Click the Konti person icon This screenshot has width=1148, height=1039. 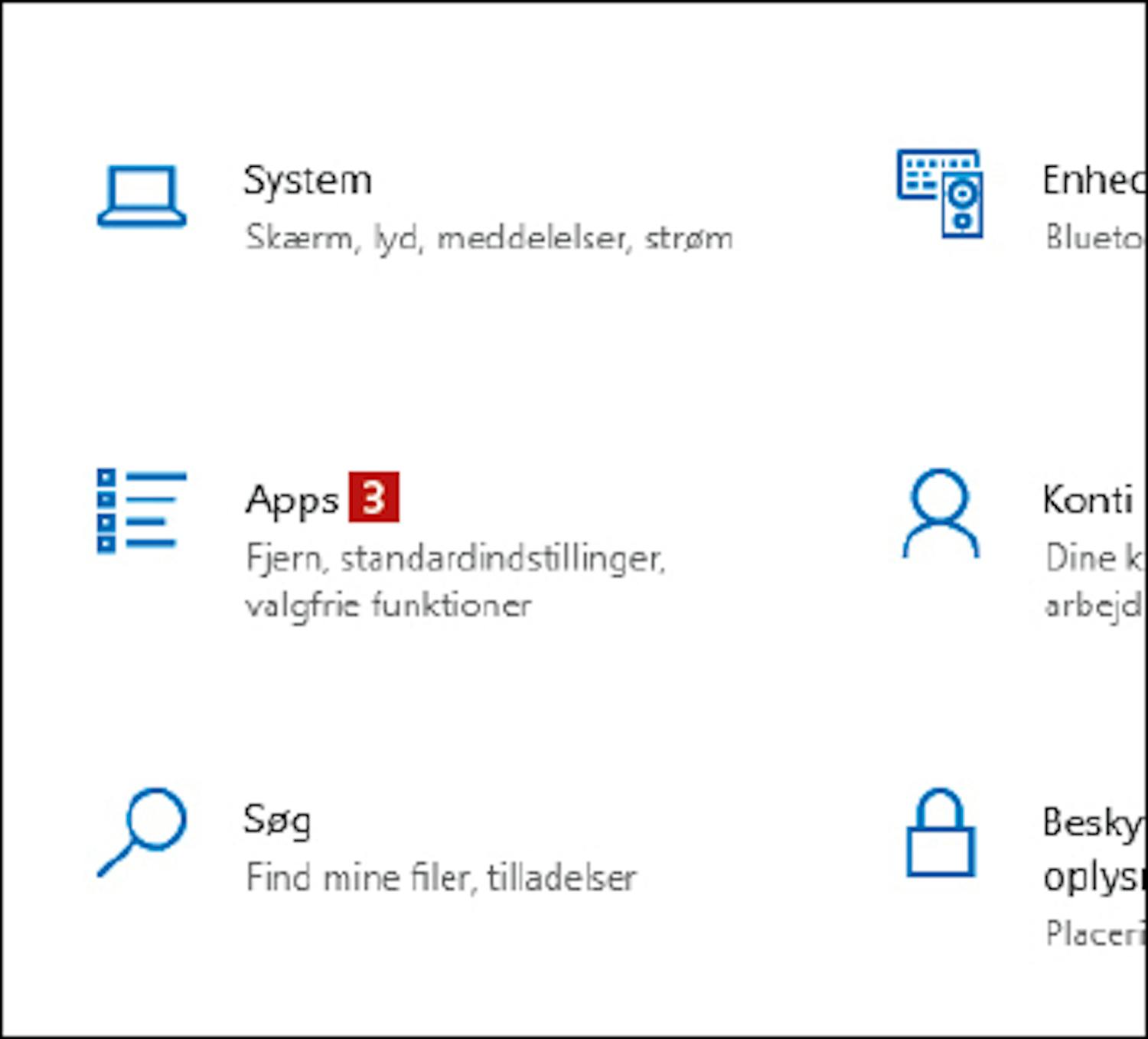pyautogui.click(x=941, y=513)
